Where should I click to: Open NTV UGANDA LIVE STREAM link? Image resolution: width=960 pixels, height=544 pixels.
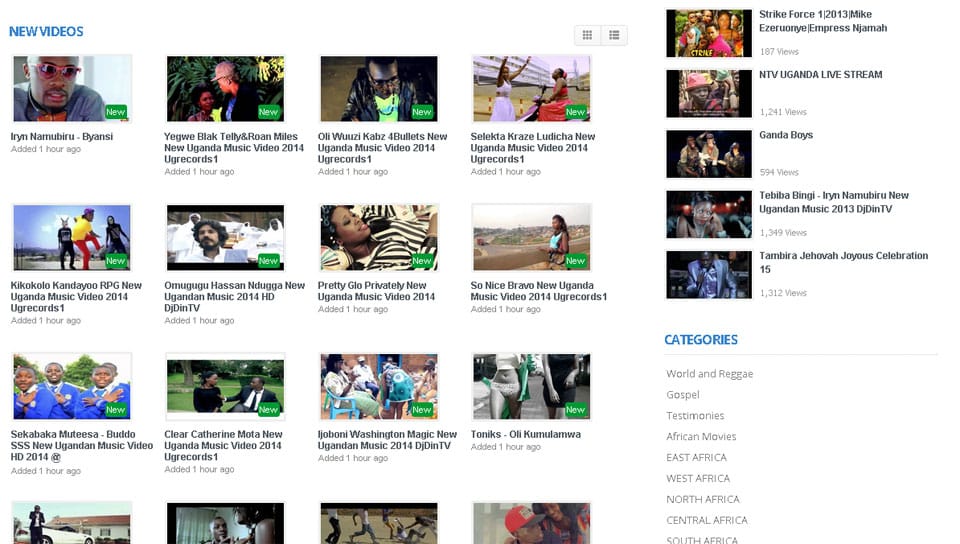point(820,75)
